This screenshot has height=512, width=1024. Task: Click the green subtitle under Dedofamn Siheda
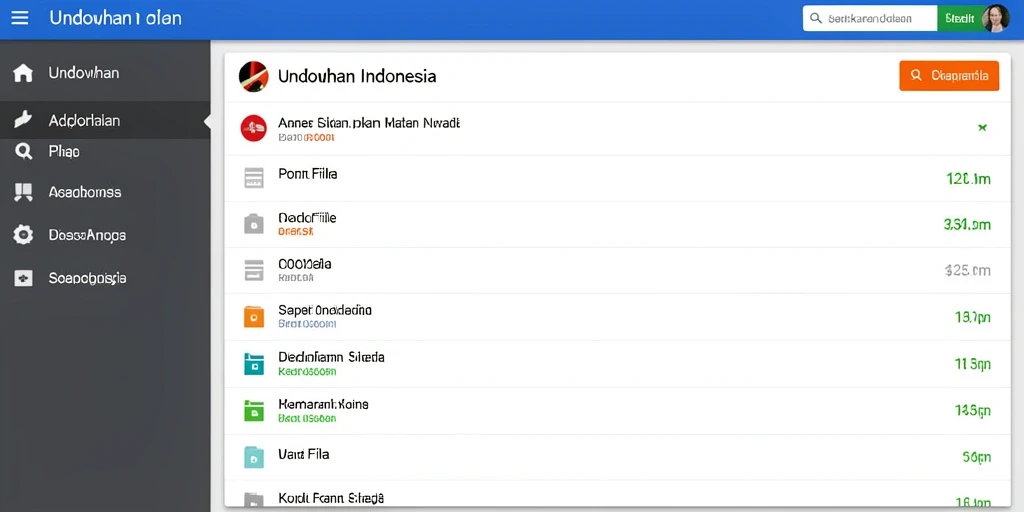click(x=307, y=372)
